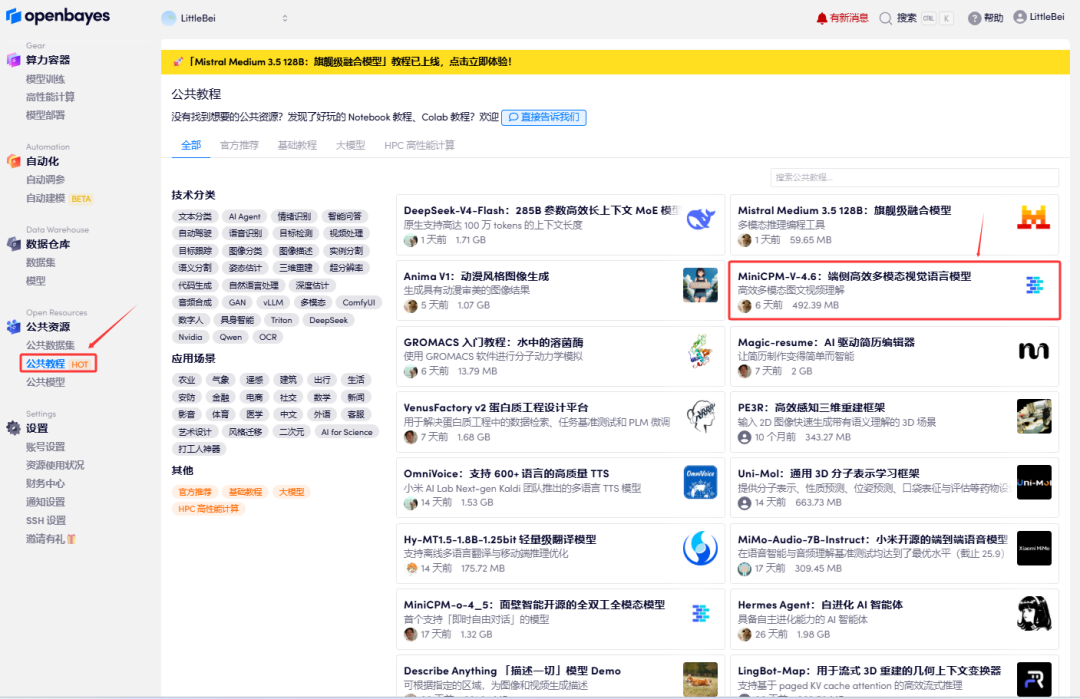Click the 算力容器 sidebar icon

(13, 60)
